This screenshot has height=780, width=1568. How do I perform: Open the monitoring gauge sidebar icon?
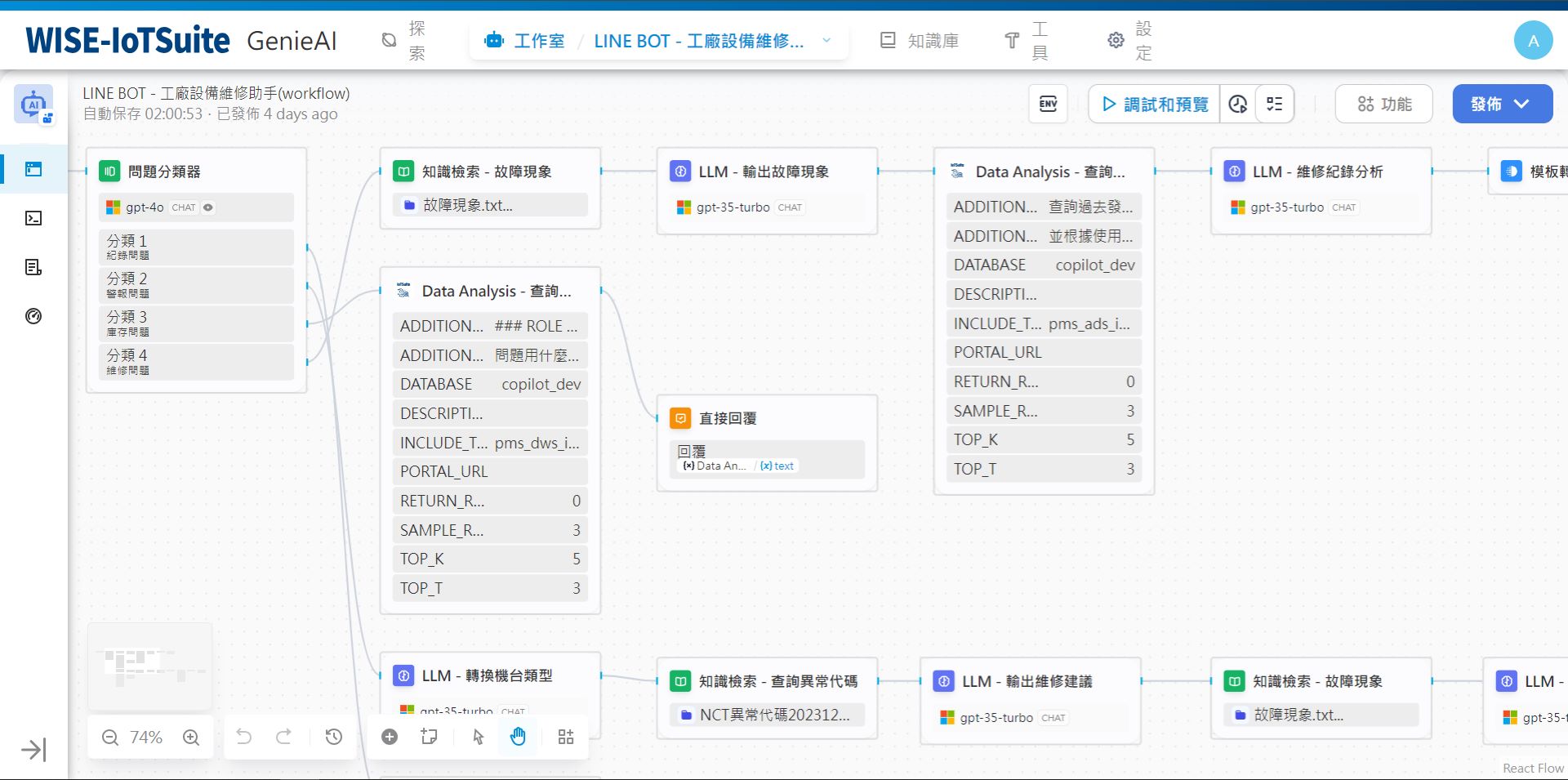coord(33,316)
